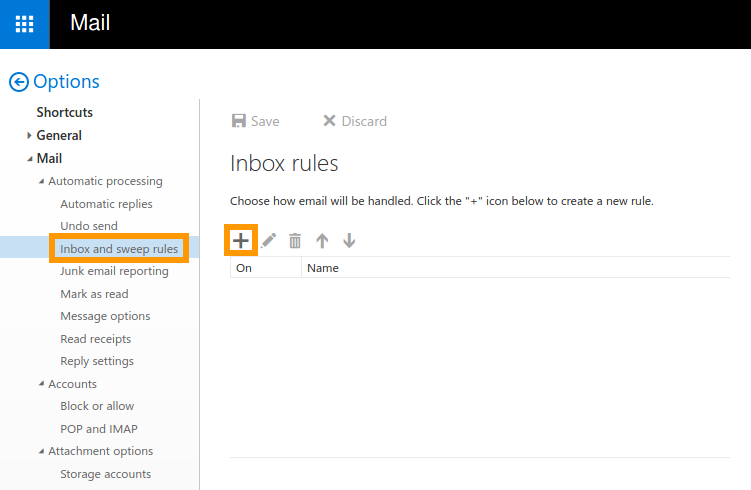Go to Block or allow settings
The width and height of the screenshot is (751, 490).
pos(97,406)
